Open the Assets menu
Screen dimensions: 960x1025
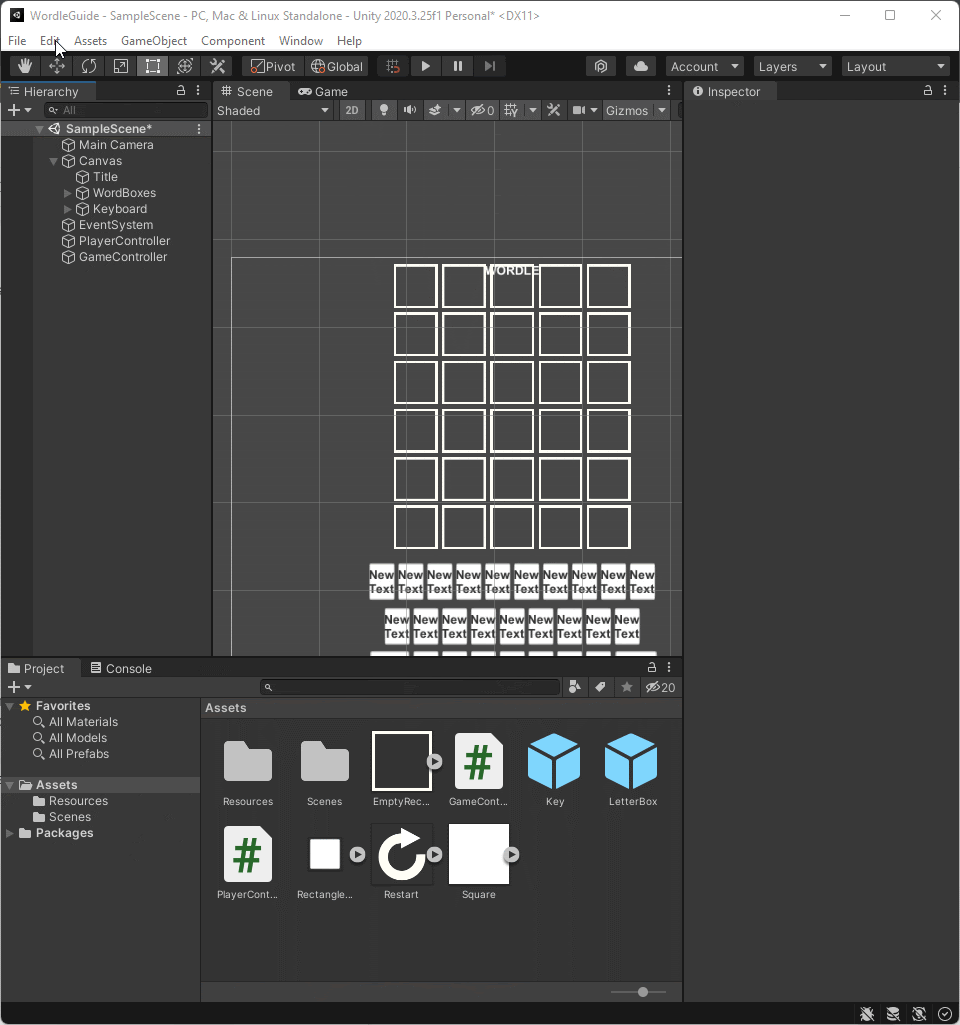point(90,41)
